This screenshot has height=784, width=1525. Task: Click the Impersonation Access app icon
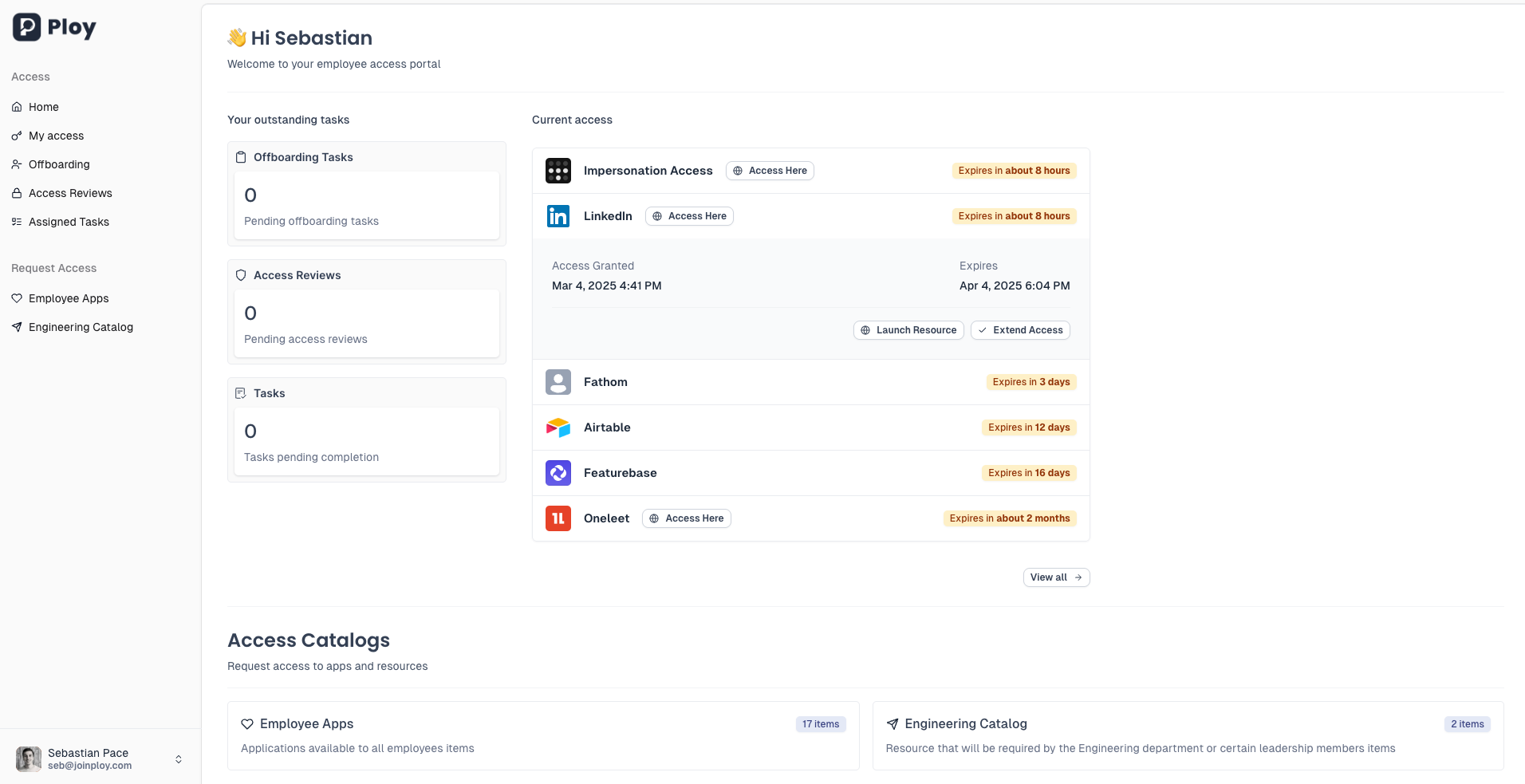pyautogui.click(x=558, y=171)
